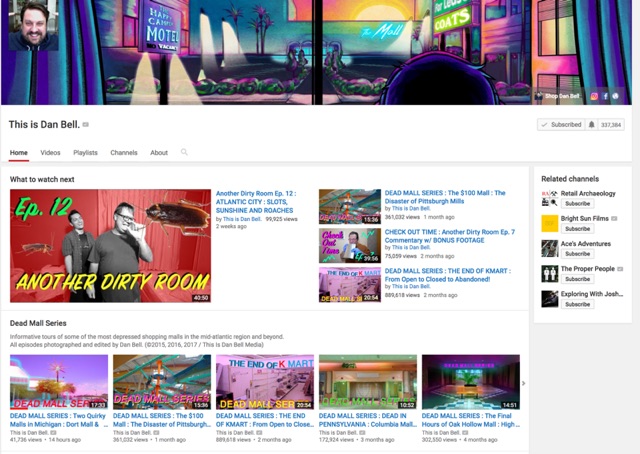Open the Bright Sun Films channel name link
640x454 pixels.
click(x=584, y=218)
